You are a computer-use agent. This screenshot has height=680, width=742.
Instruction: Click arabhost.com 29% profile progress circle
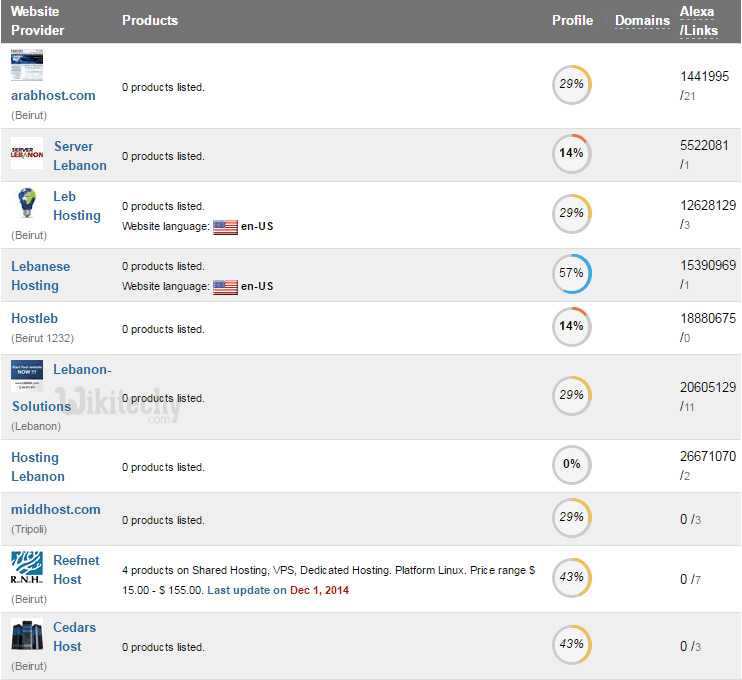coord(572,84)
